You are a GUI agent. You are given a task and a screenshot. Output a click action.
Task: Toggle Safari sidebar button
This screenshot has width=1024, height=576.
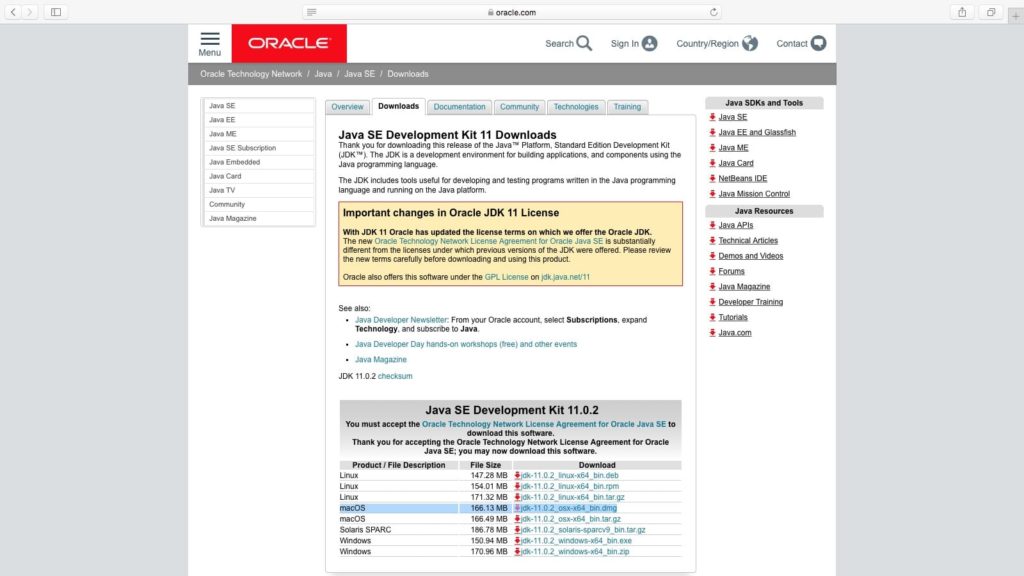56,12
